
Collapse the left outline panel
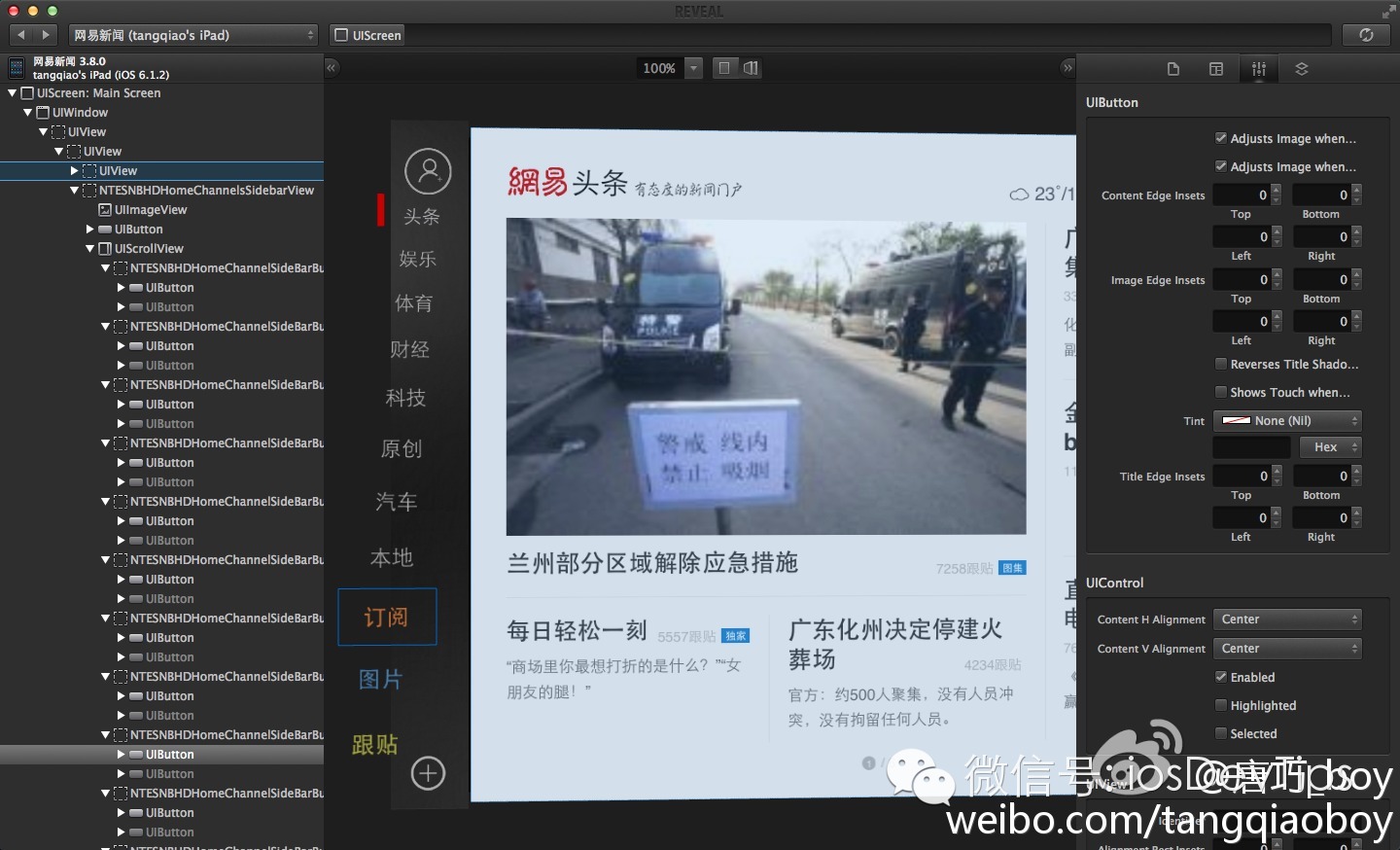pos(332,68)
